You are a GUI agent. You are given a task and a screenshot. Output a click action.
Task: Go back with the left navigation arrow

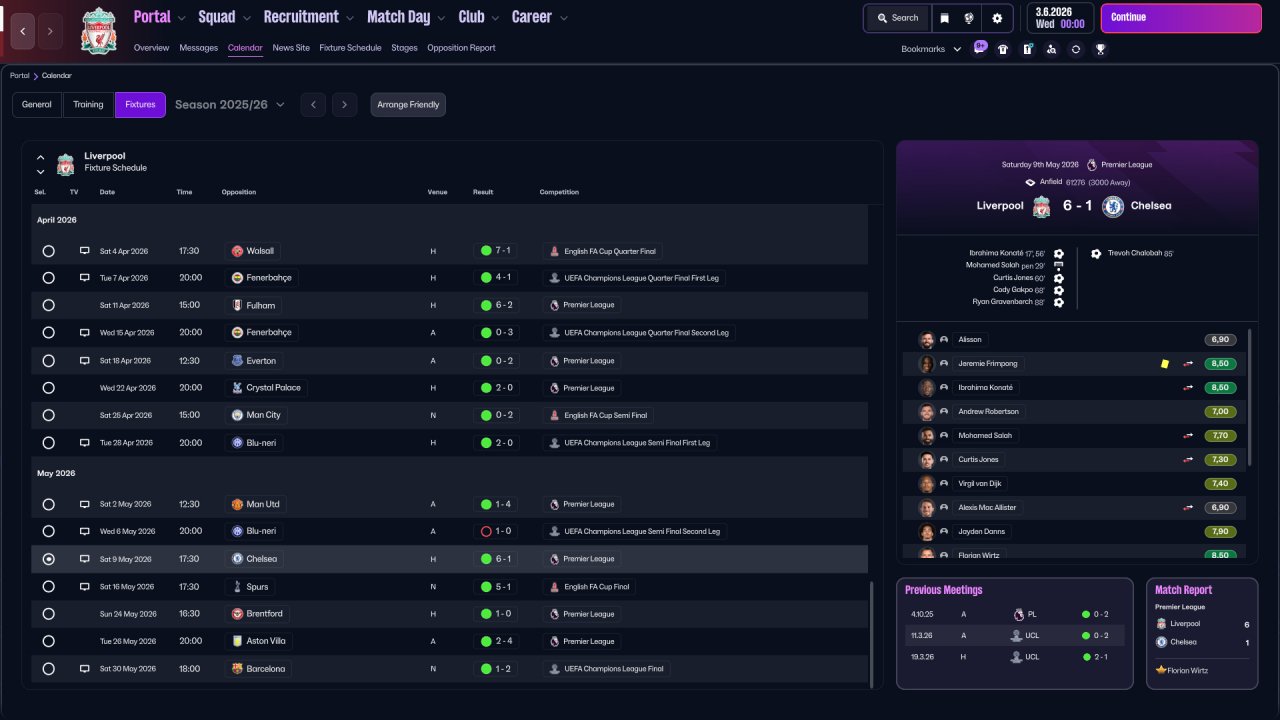click(23, 31)
